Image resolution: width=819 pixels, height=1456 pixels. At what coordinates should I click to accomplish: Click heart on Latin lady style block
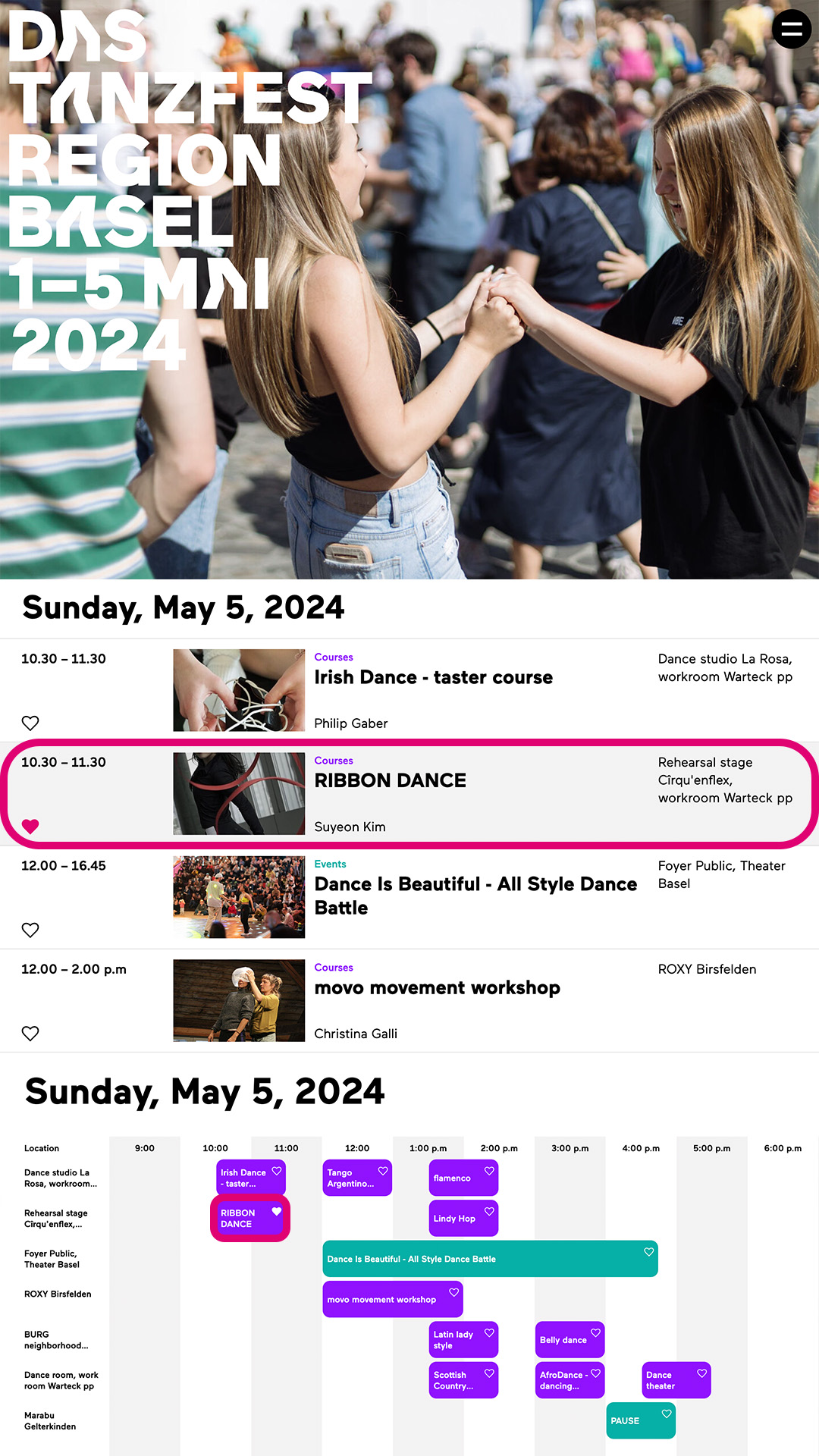[x=490, y=1332]
